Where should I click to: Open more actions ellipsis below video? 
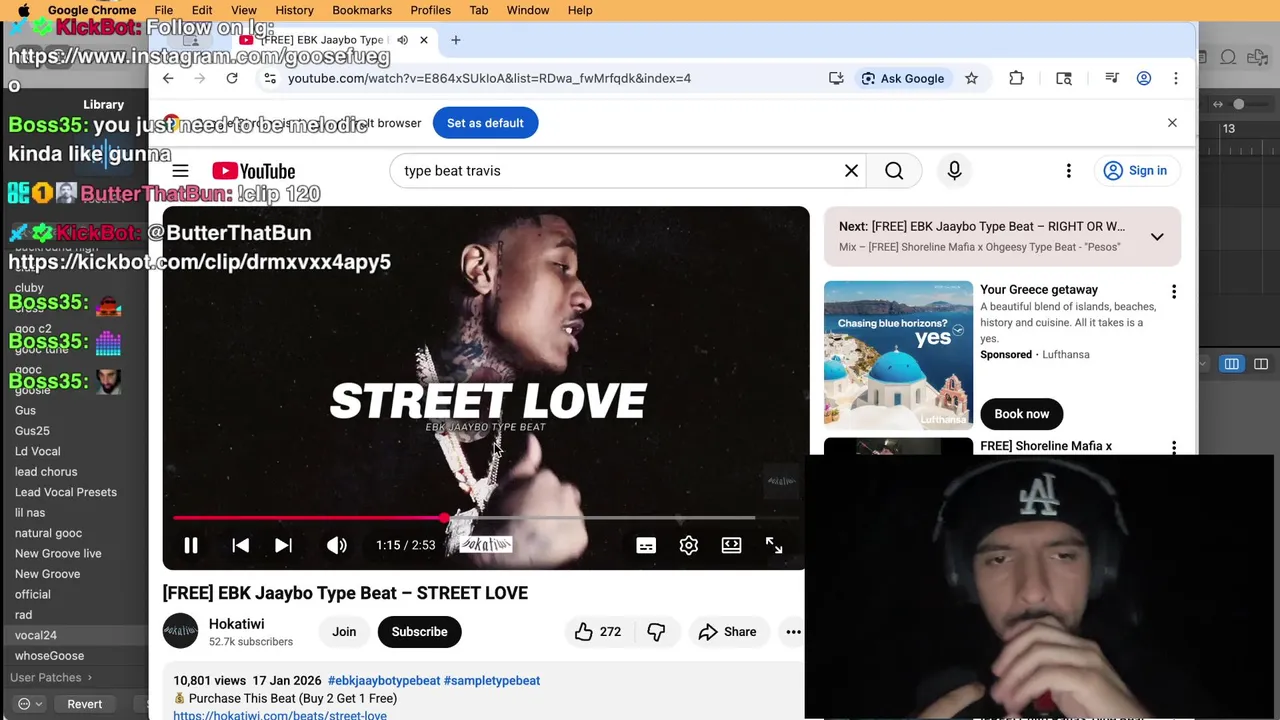pos(793,632)
